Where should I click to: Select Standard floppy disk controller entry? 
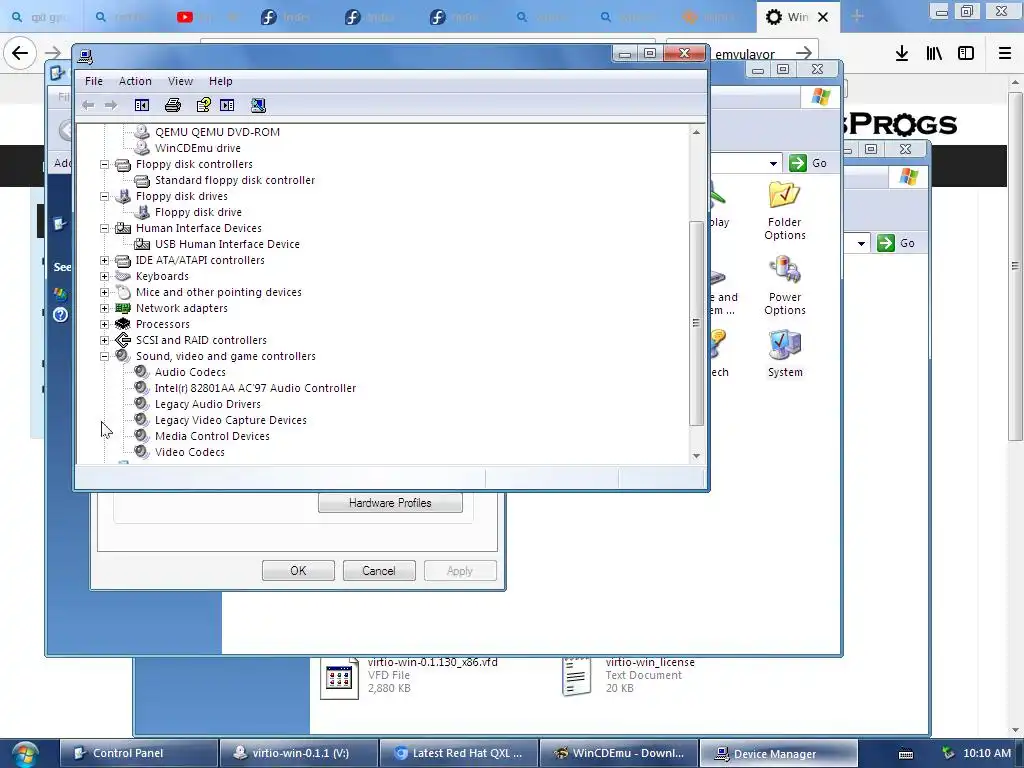coord(234,180)
